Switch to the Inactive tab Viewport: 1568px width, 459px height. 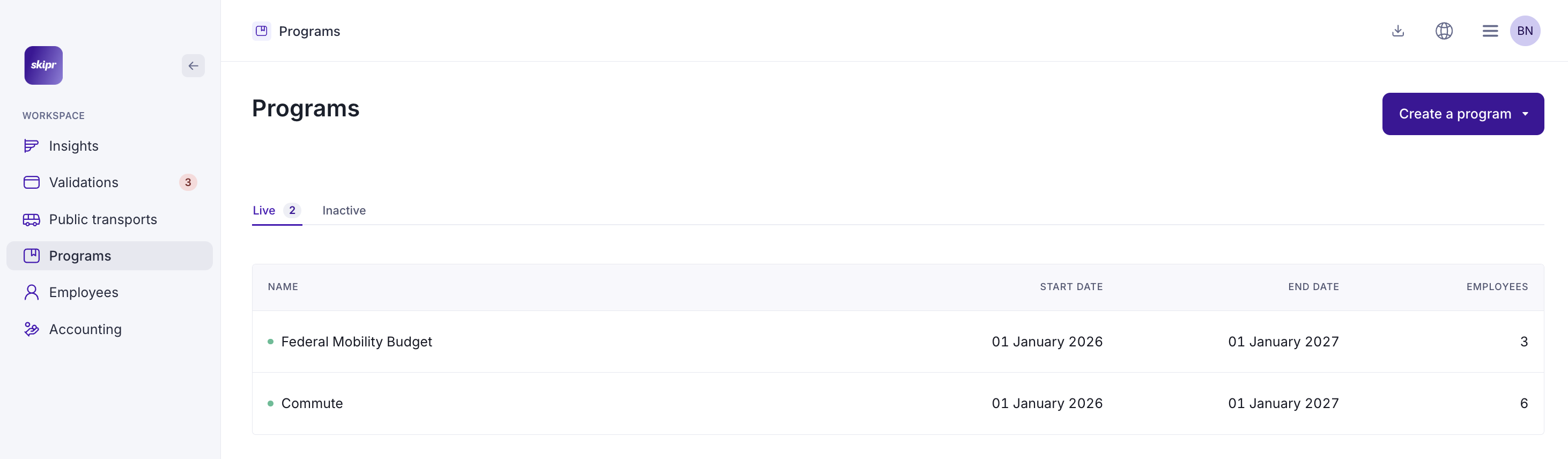pos(344,211)
